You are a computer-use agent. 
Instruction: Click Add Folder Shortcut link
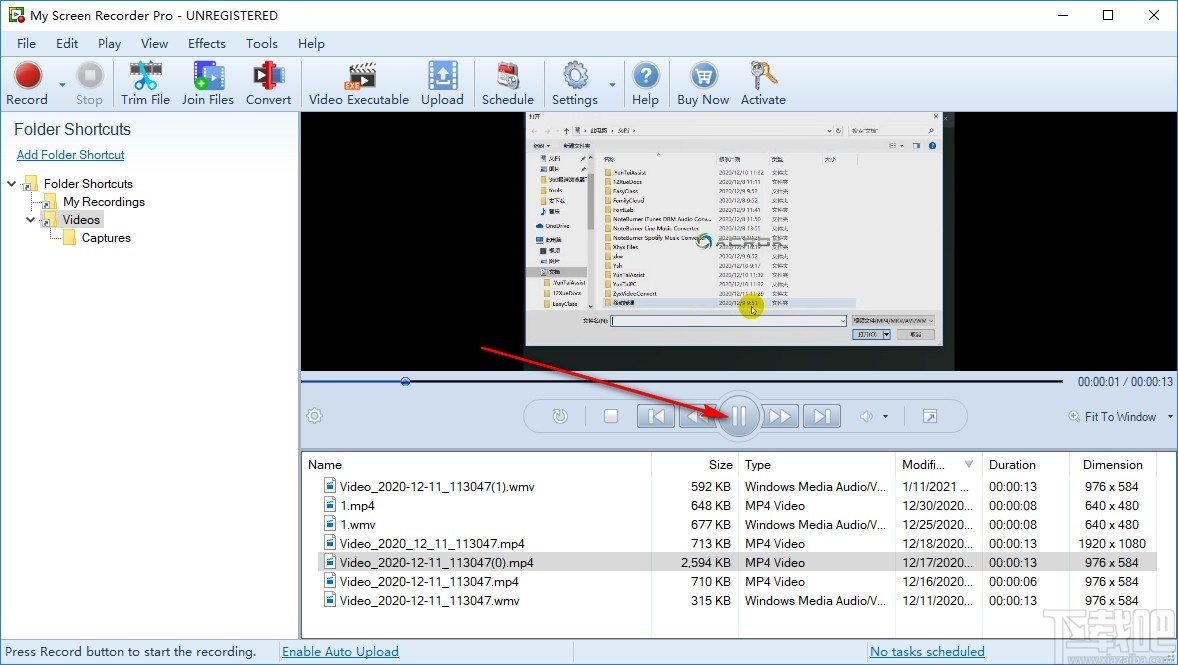70,155
